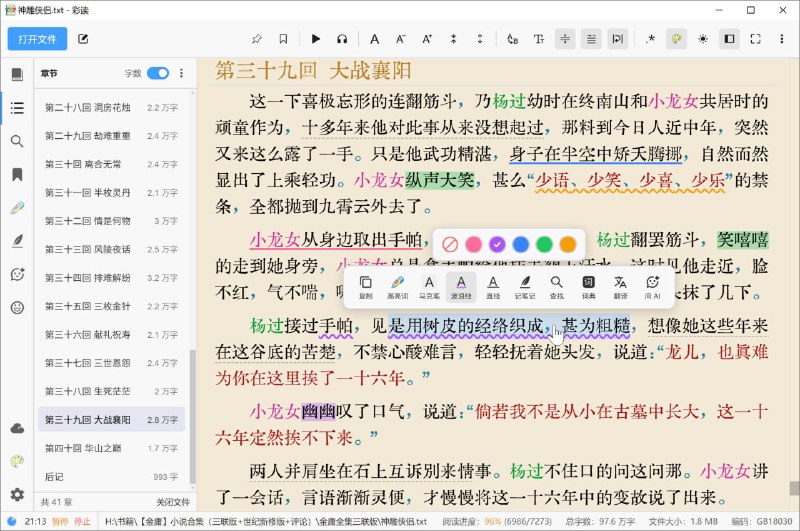
Task: Open the cloud sync icon in sidebar
Action: [17, 428]
